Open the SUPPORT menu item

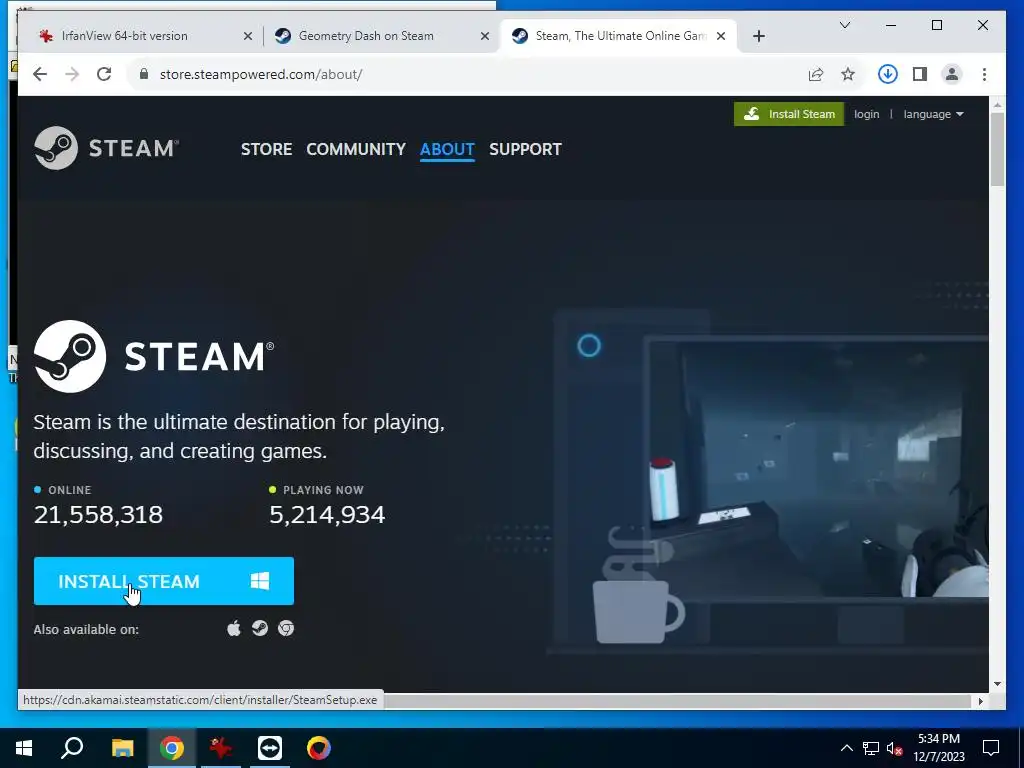[x=525, y=149]
